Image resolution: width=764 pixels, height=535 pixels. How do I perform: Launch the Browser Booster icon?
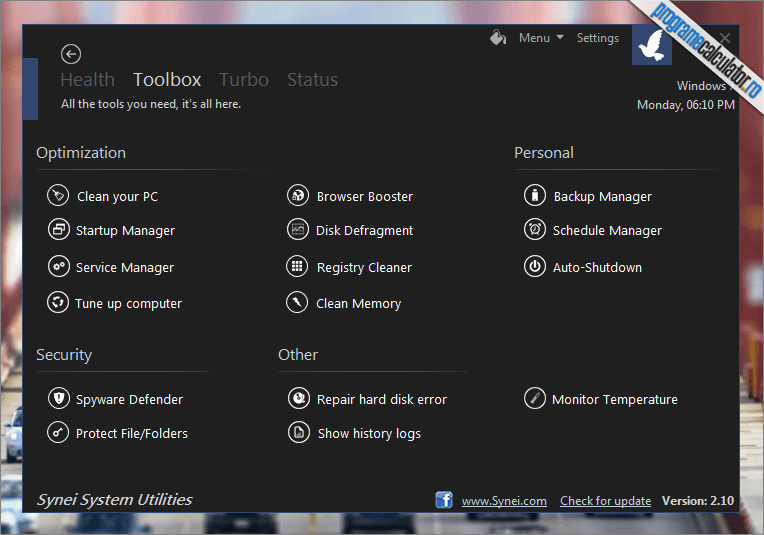298,195
